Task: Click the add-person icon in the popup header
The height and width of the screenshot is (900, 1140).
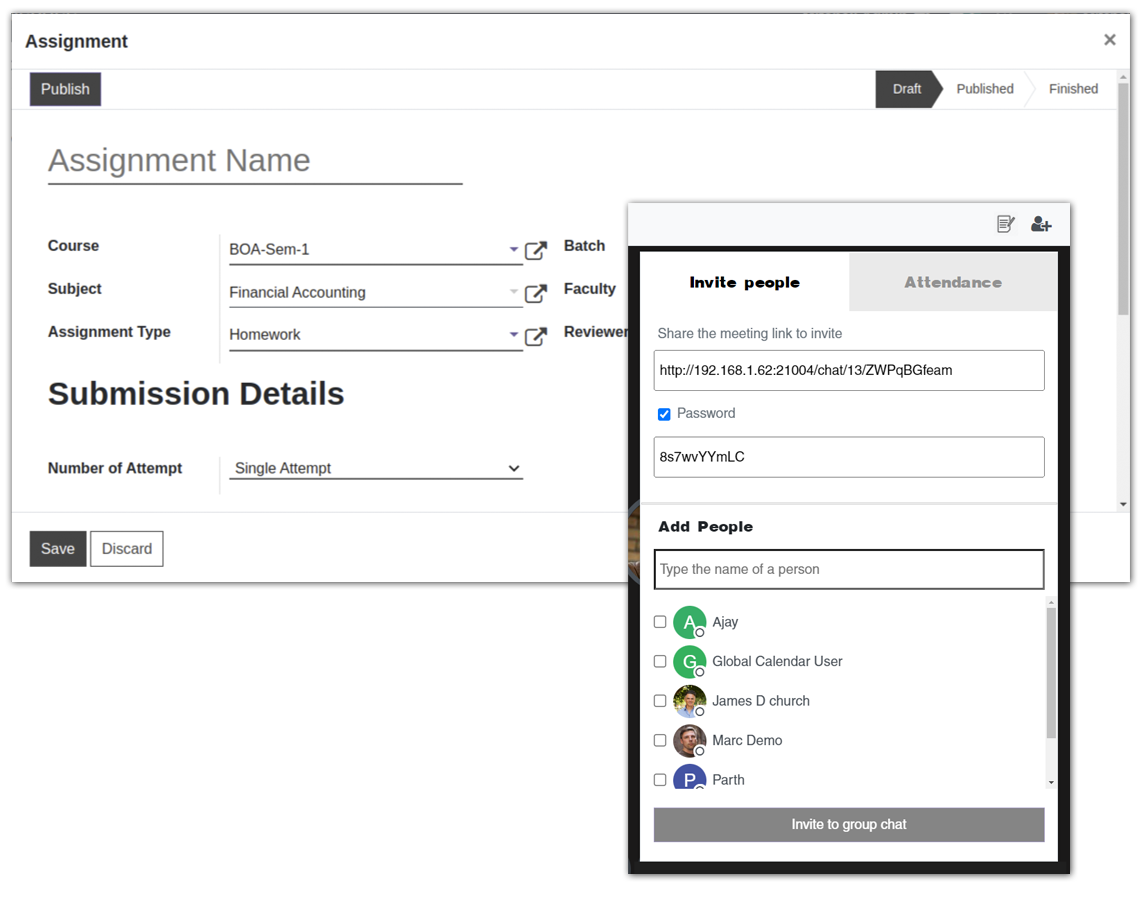Action: tap(1041, 225)
